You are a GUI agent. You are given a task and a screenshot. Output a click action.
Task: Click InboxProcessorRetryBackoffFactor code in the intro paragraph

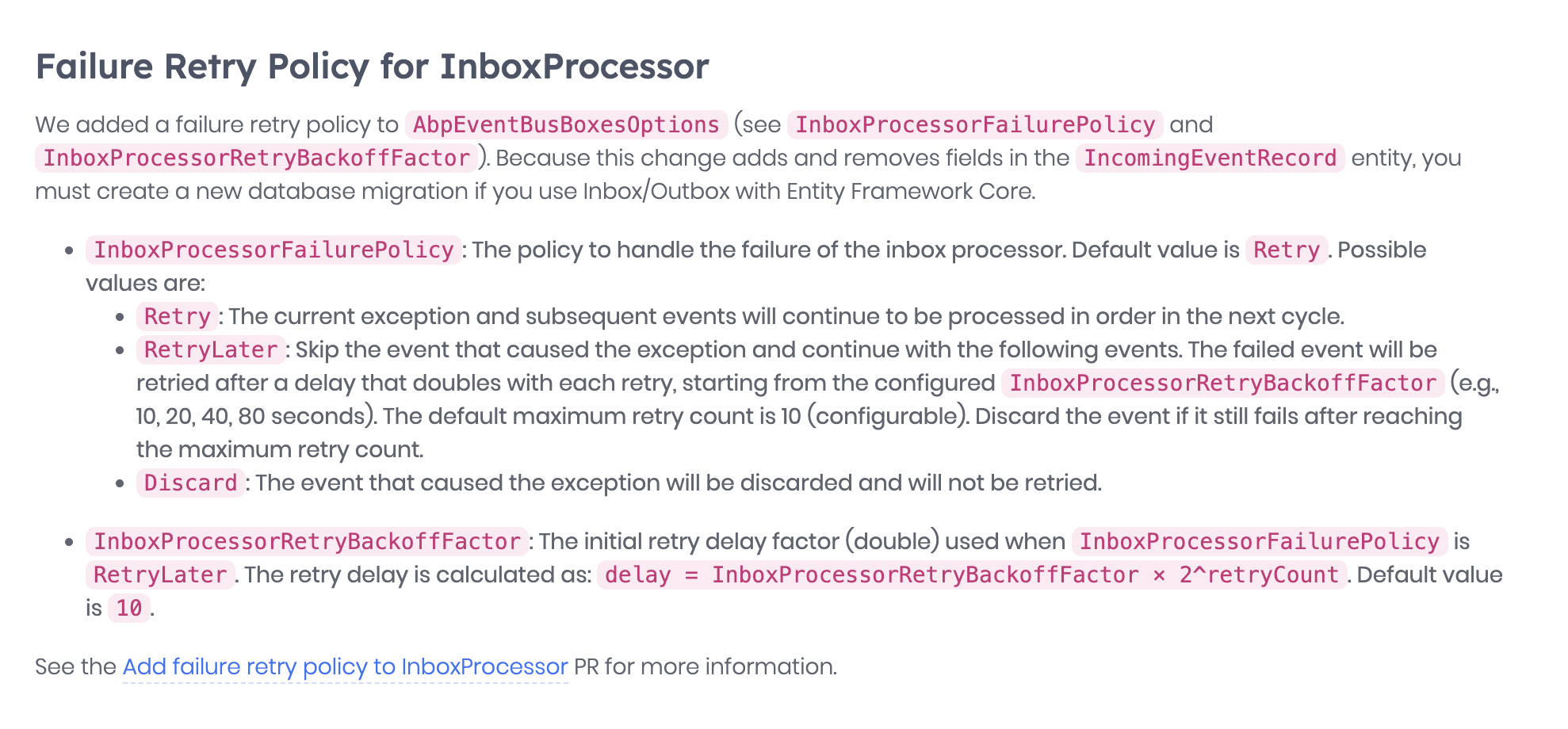point(256,158)
